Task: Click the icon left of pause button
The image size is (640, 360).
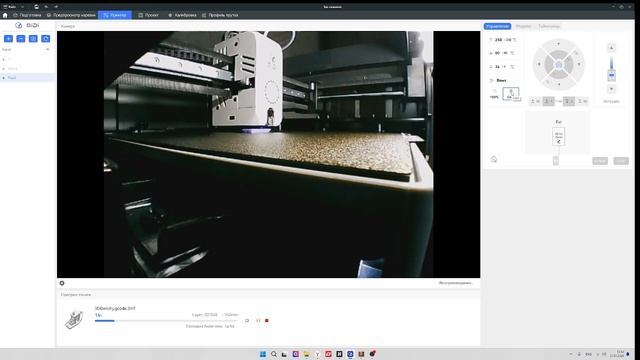Action: 247,321
